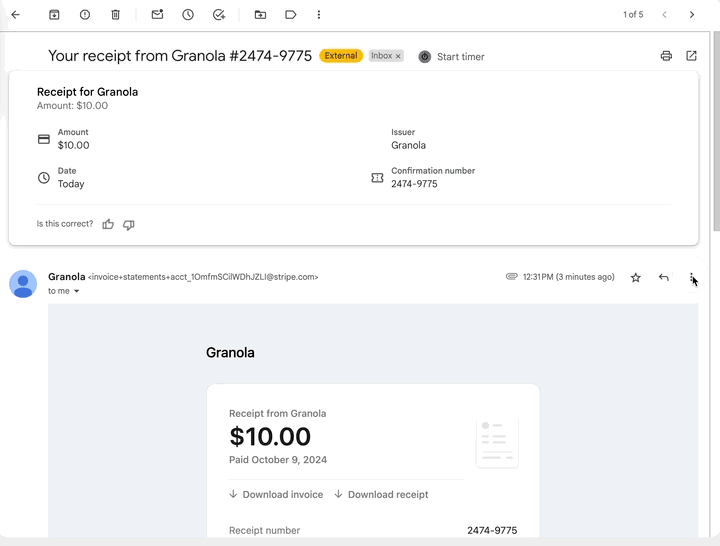The width and height of the screenshot is (720, 546).
Task: Click the confirmation number 2474-9775 in summary
Action: [414, 184]
